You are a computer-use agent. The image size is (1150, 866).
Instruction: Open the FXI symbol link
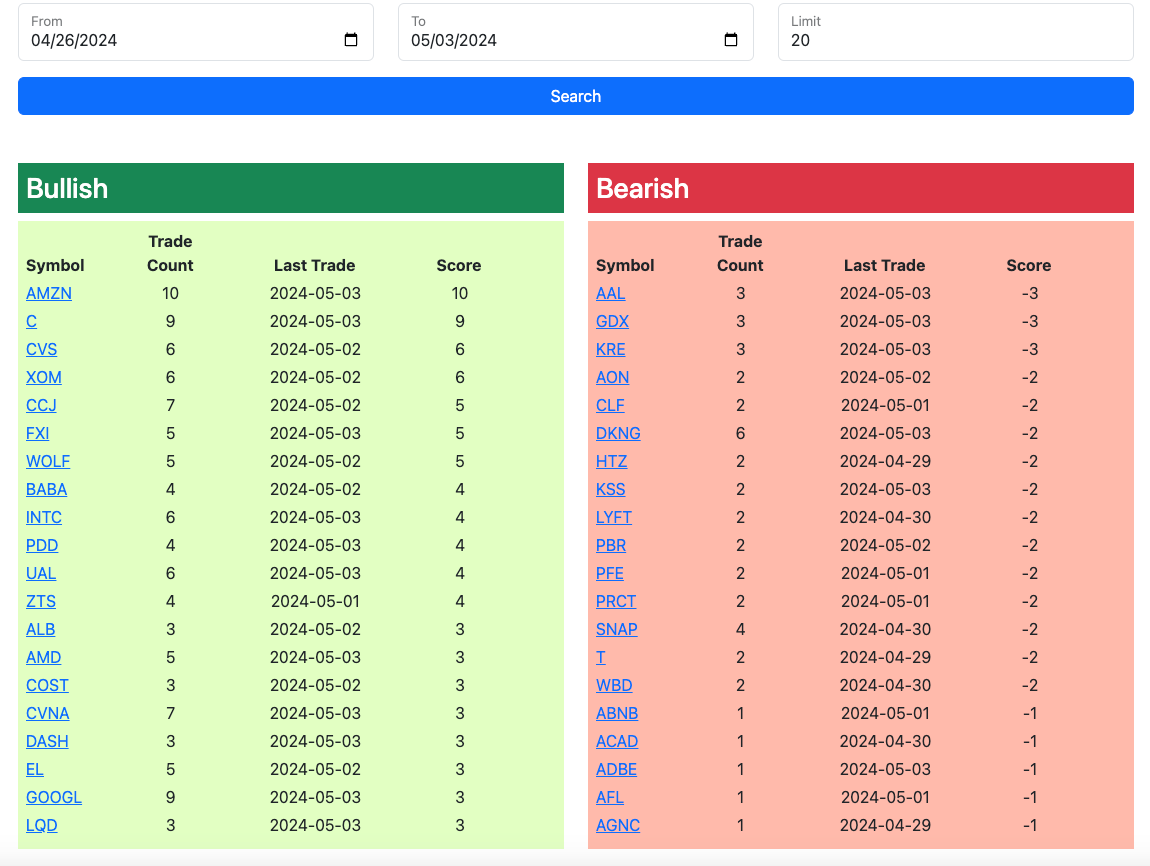click(37, 433)
